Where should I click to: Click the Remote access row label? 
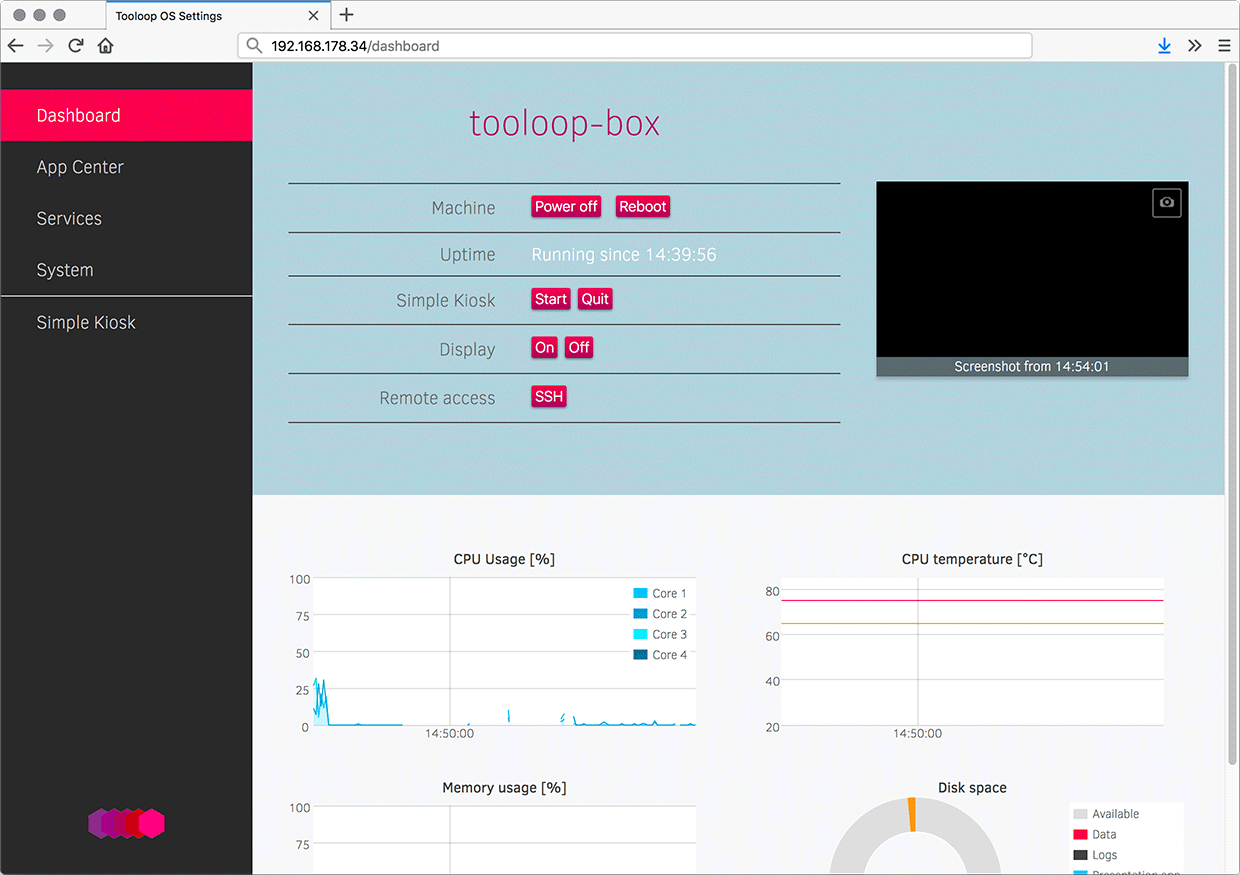[437, 398]
